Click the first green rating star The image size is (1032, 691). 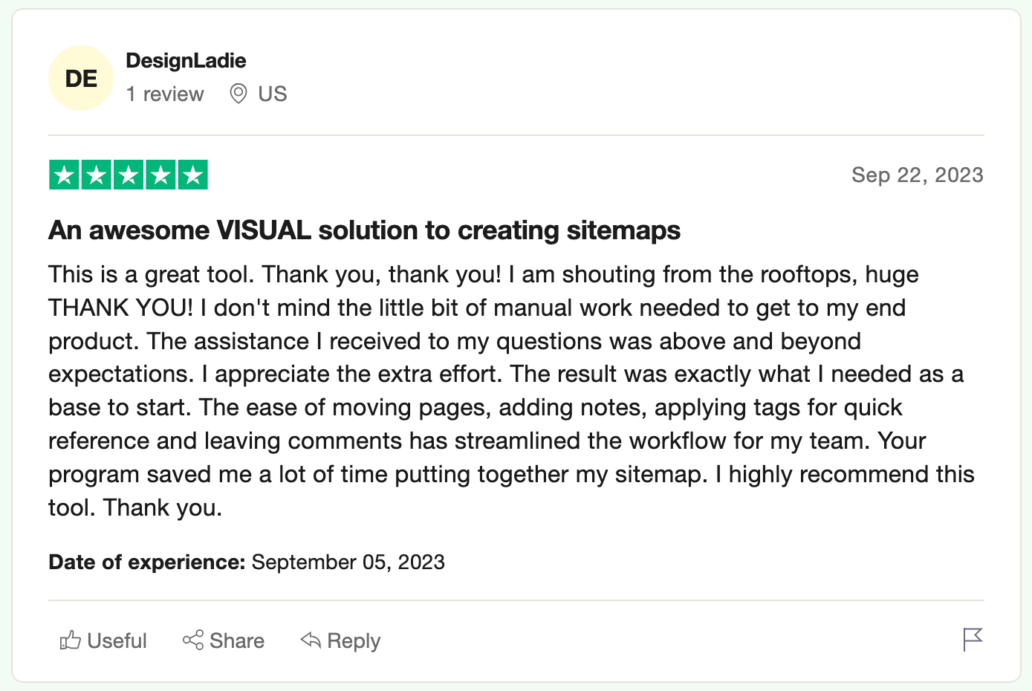click(x=65, y=176)
